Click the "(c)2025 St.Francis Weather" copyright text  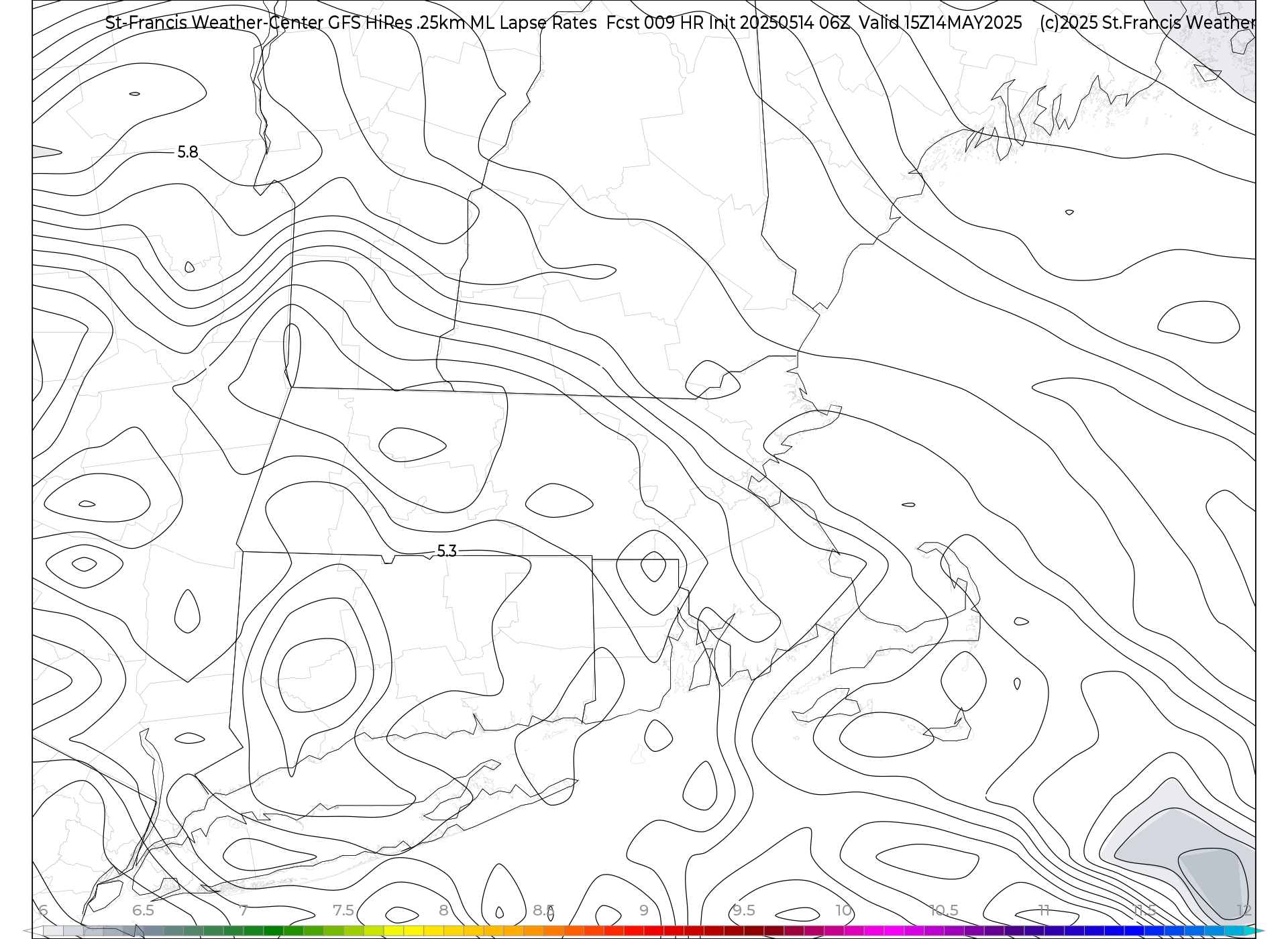[1147, 23]
